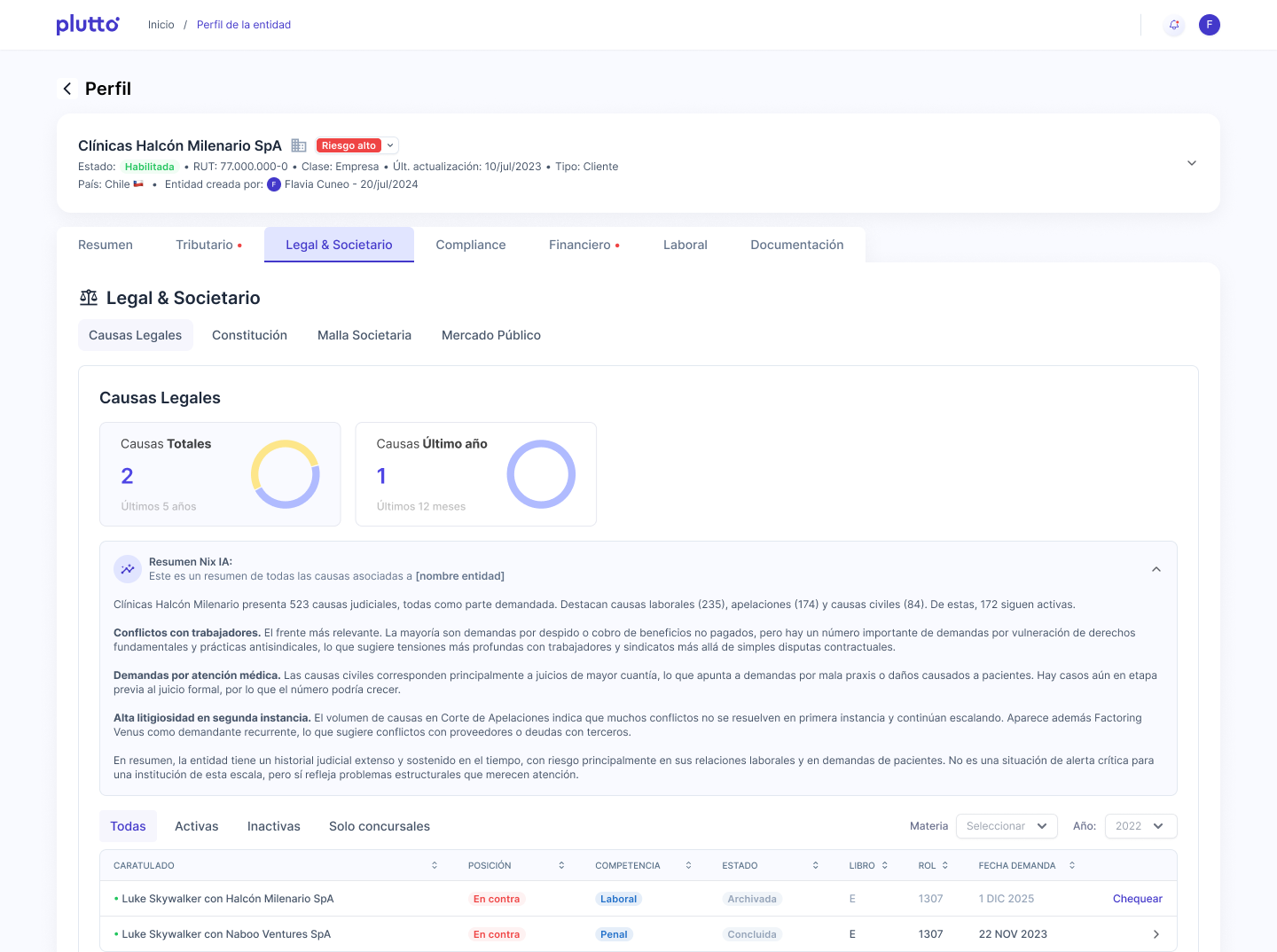
Task: Open the Mercado Público sub-tab
Action: coord(491,335)
